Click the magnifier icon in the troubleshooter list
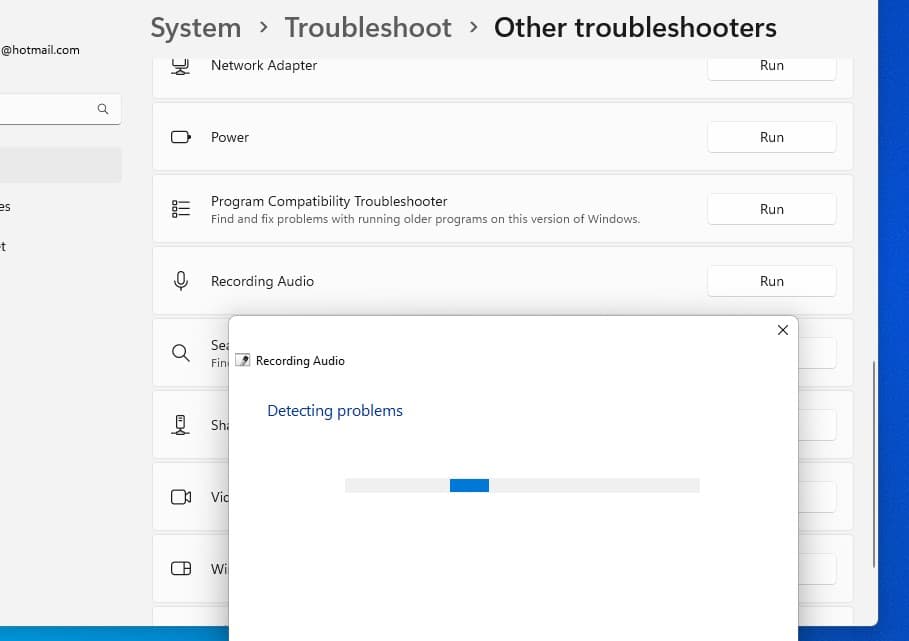 pyautogui.click(x=181, y=353)
